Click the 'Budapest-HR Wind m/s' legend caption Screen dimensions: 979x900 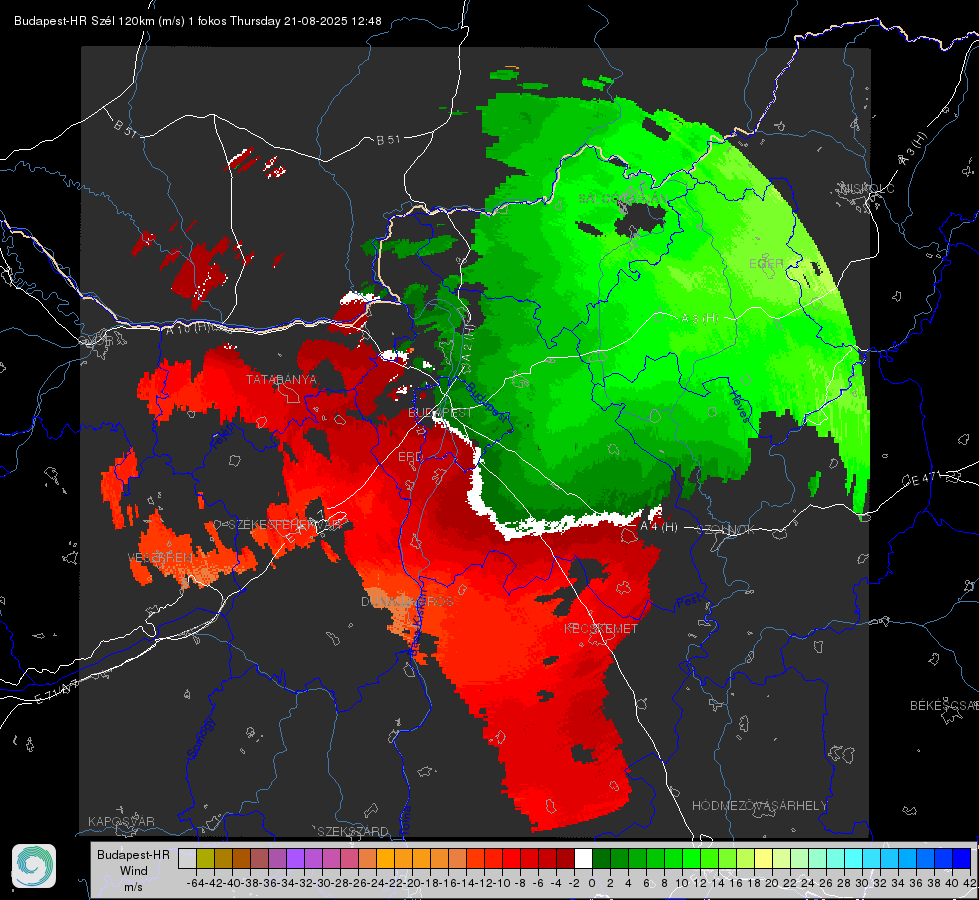(x=134, y=871)
